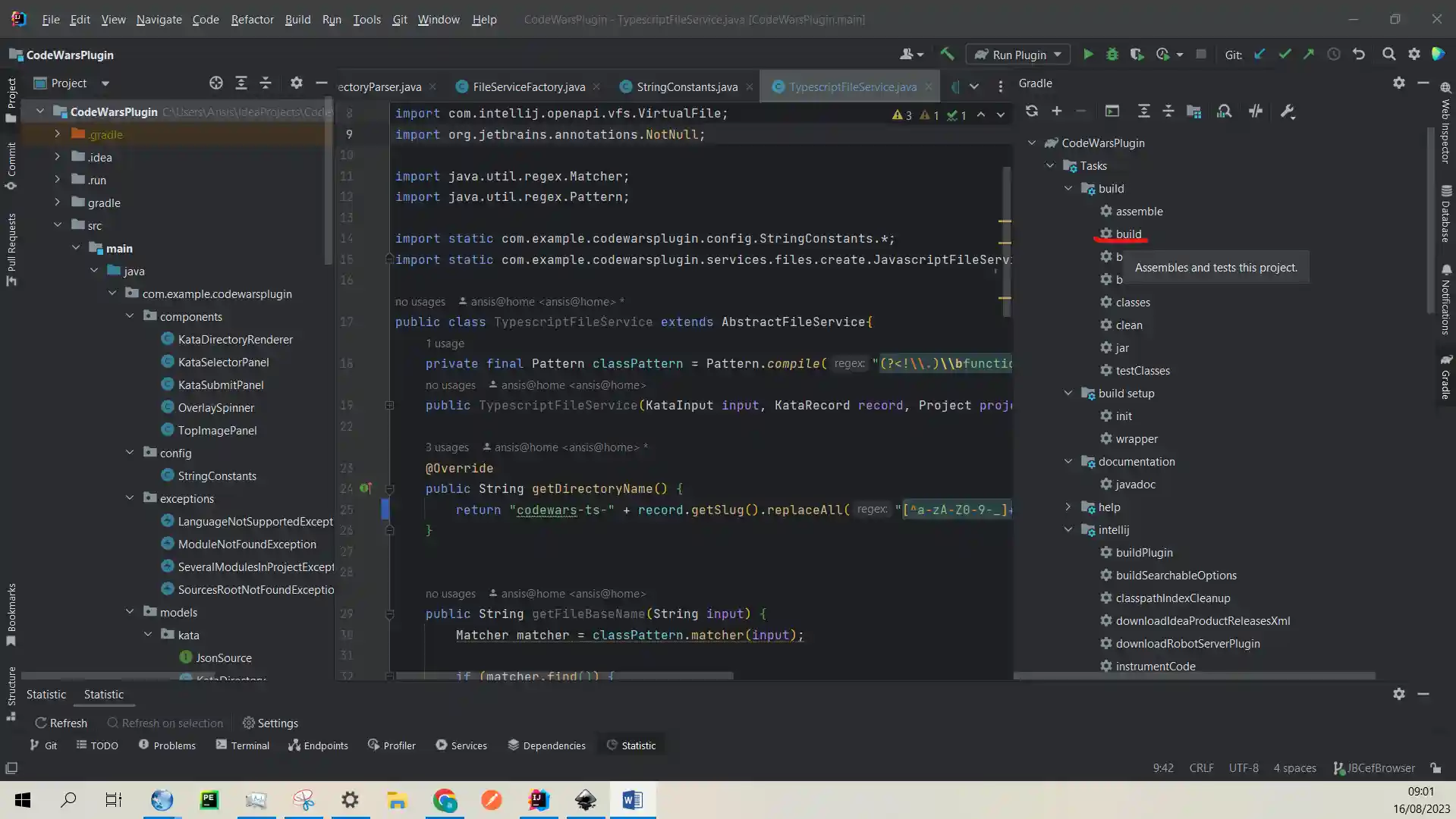Open the Run Plugin configuration dropdown
Image resolution: width=1456 pixels, height=819 pixels.
1018,55
